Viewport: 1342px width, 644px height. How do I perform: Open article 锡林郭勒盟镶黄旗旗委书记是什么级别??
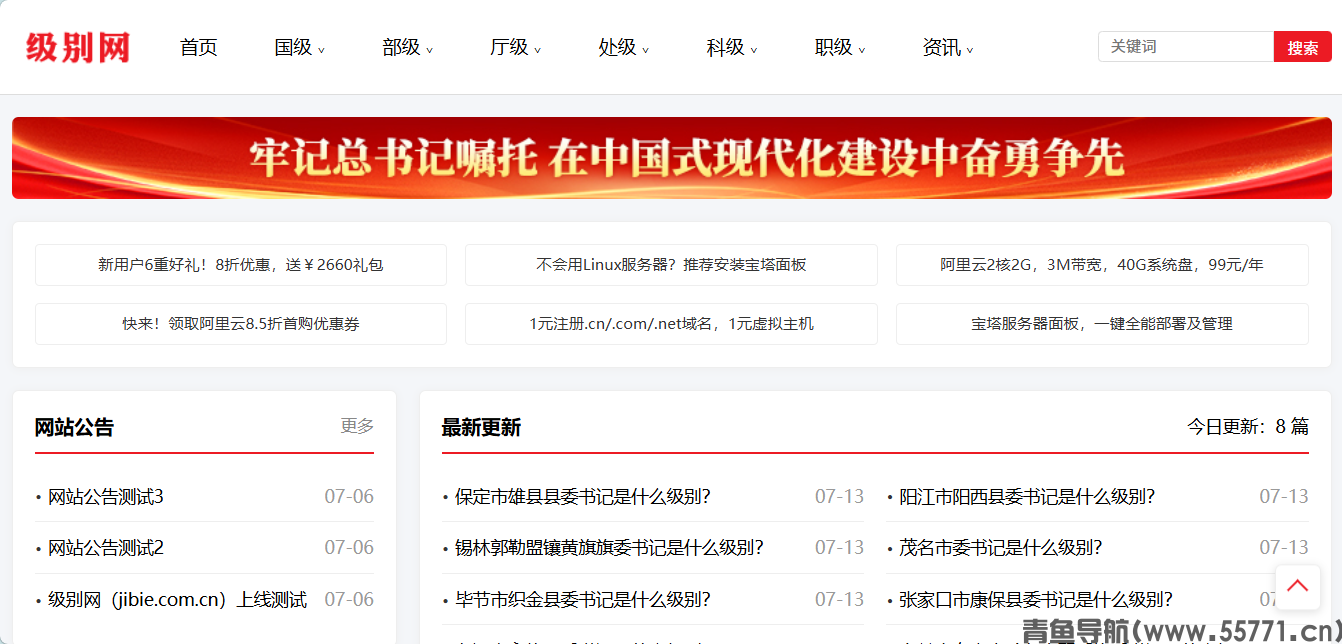(x=609, y=548)
